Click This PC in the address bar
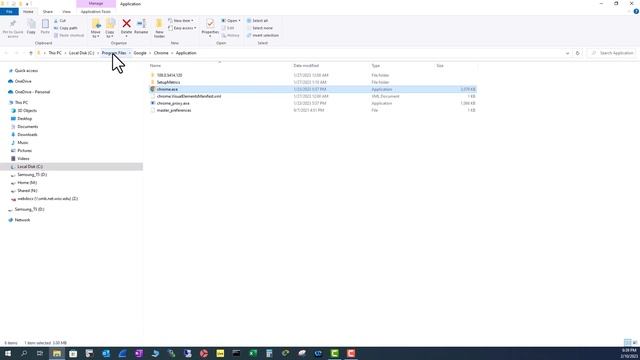This screenshot has height=360, width=640. pyautogui.click(x=55, y=53)
